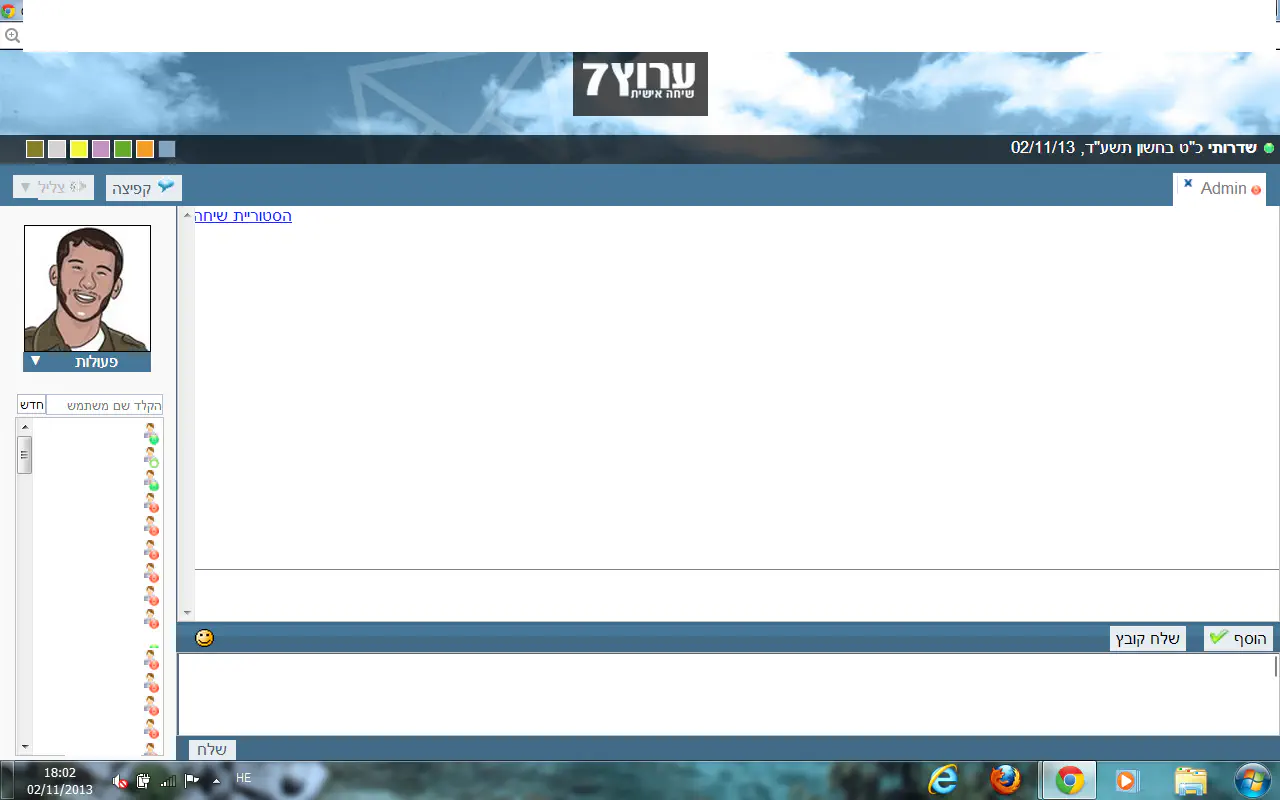1280x800 pixels.
Task: Click the first contact icon in list
Action: click(150, 433)
